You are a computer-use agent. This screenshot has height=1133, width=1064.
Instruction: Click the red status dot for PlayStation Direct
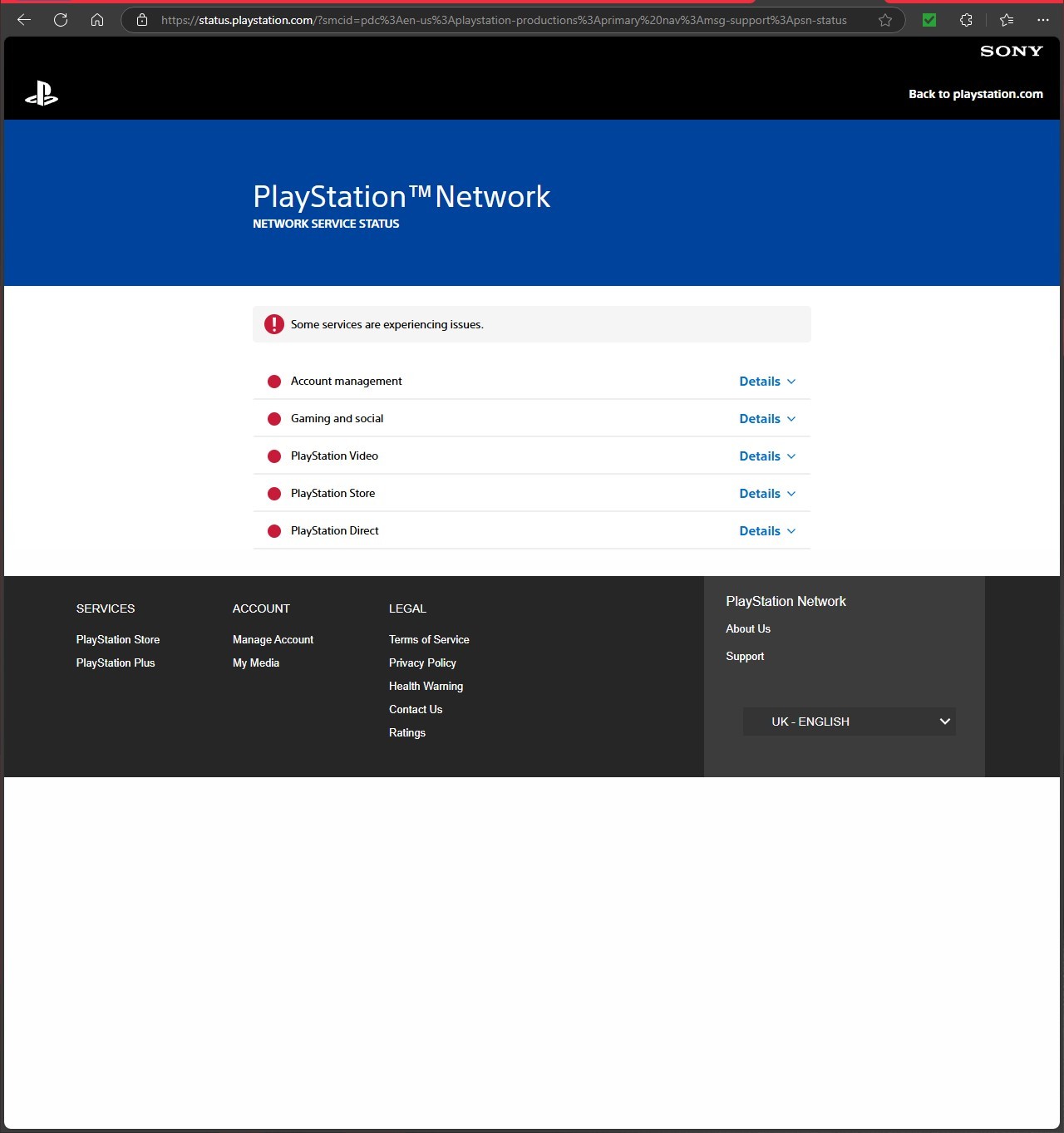click(274, 531)
